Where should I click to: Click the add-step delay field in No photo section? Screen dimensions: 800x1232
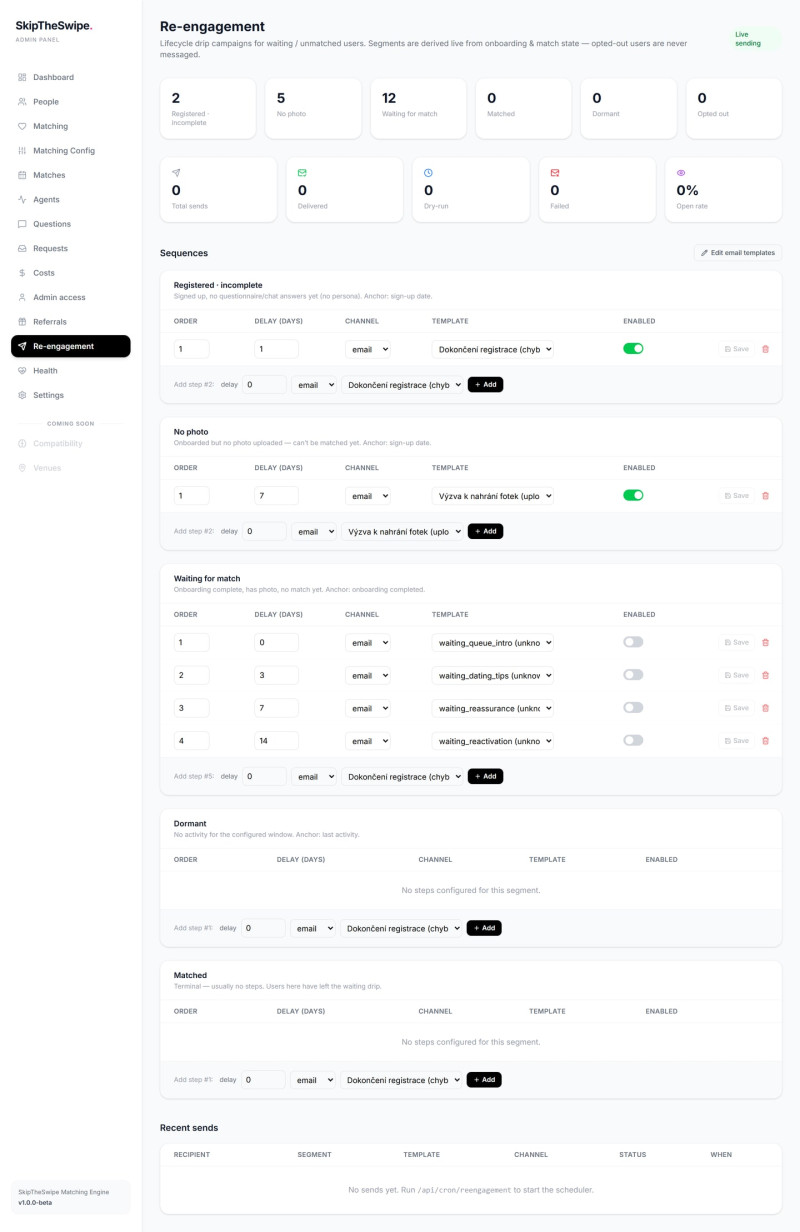coord(264,531)
